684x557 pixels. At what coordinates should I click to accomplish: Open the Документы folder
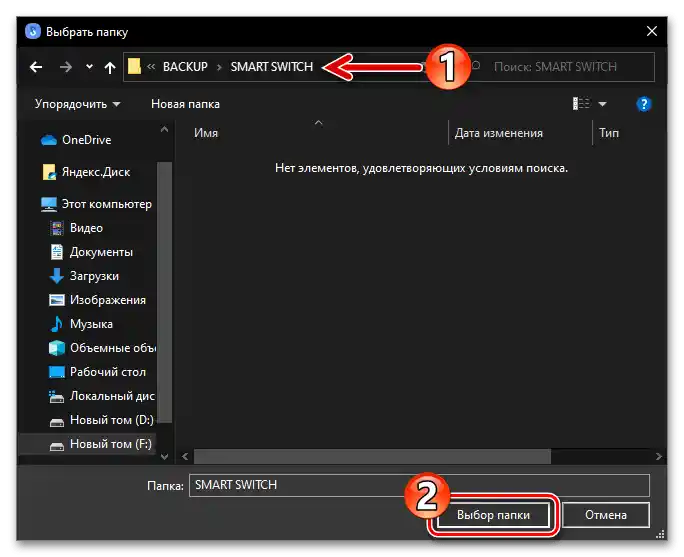coord(101,252)
